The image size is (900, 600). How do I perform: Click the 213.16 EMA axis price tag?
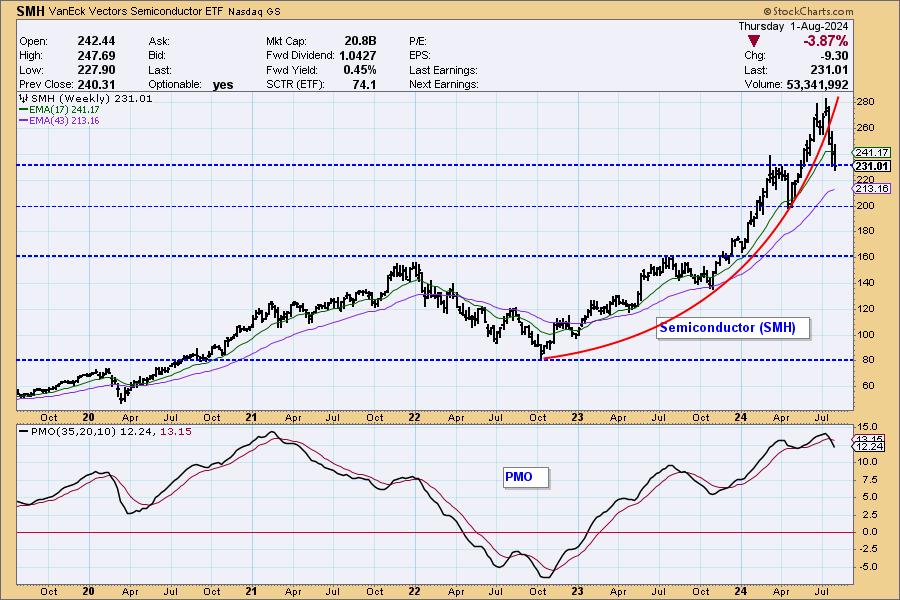click(871, 189)
